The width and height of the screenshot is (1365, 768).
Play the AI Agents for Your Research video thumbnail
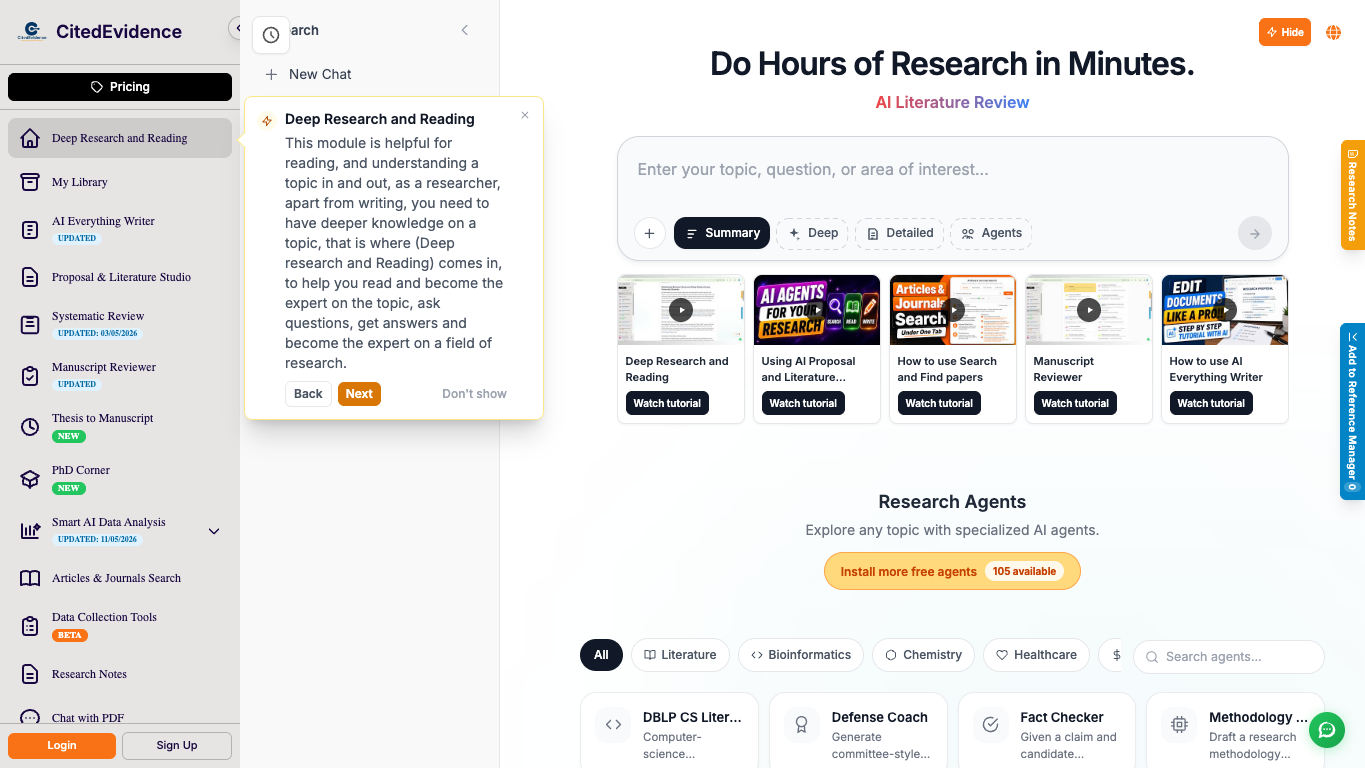pyautogui.click(x=817, y=310)
